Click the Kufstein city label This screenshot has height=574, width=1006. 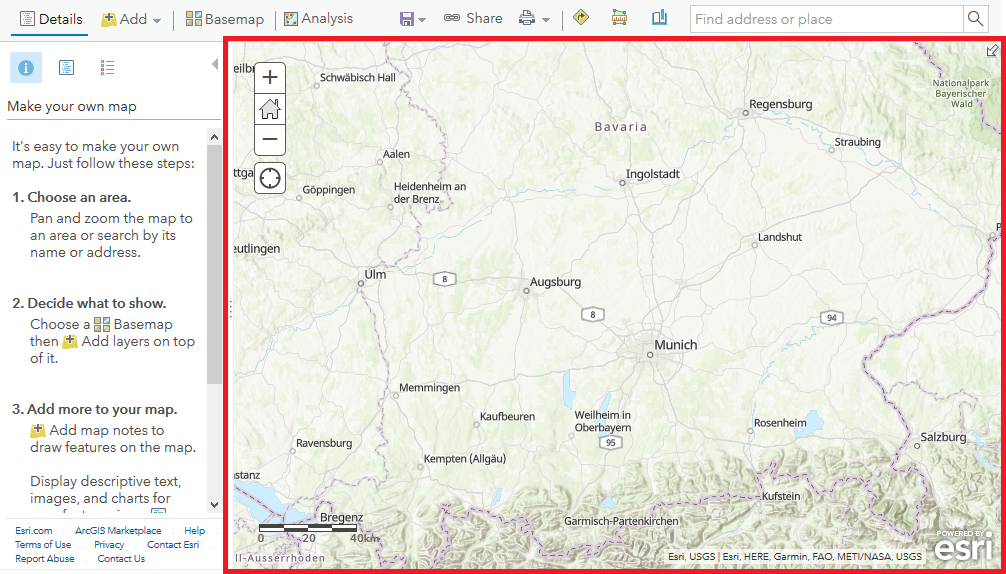[781, 496]
